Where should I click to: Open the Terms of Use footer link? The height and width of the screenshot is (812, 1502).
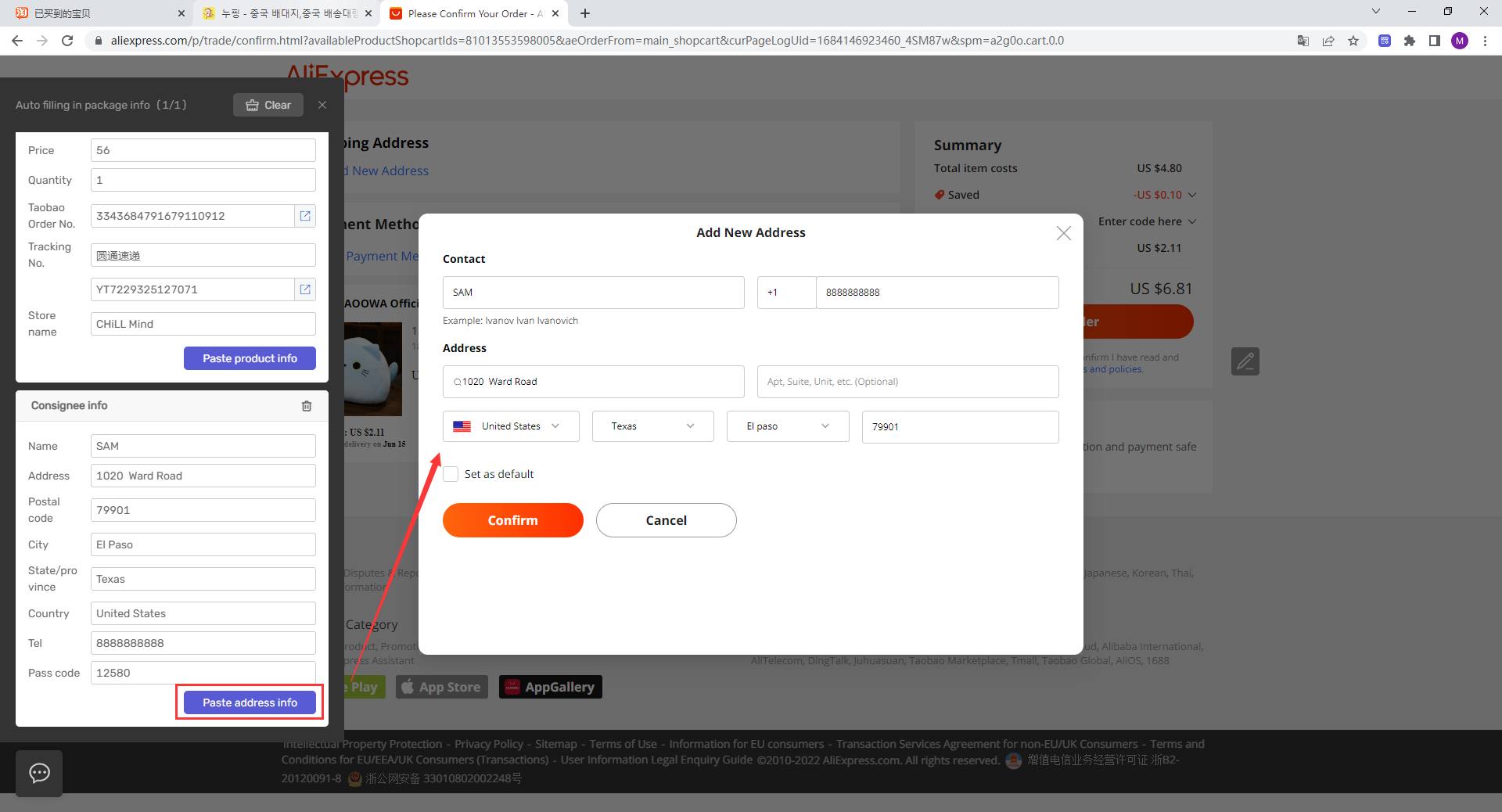click(x=623, y=744)
